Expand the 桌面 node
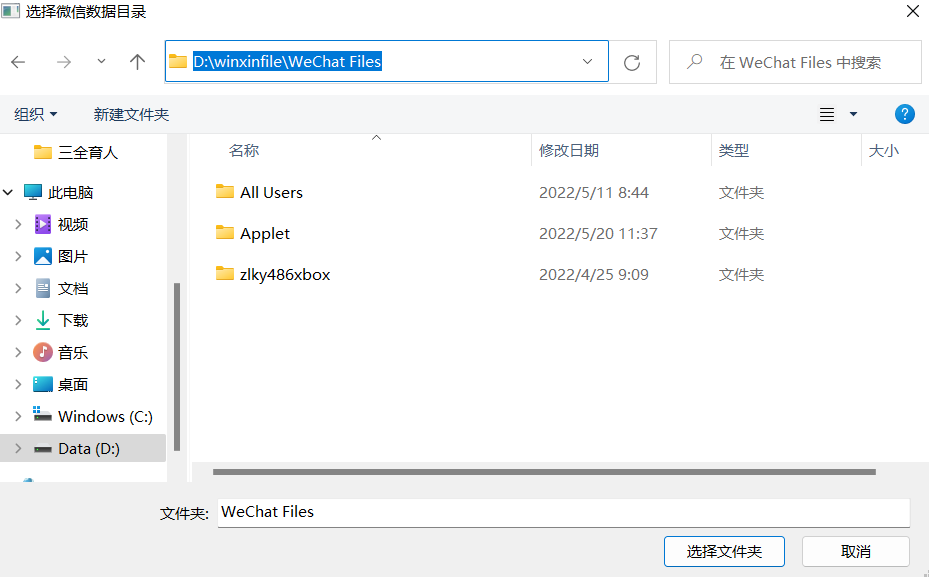This screenshot has width=929, height=577. tap(18, 384)
